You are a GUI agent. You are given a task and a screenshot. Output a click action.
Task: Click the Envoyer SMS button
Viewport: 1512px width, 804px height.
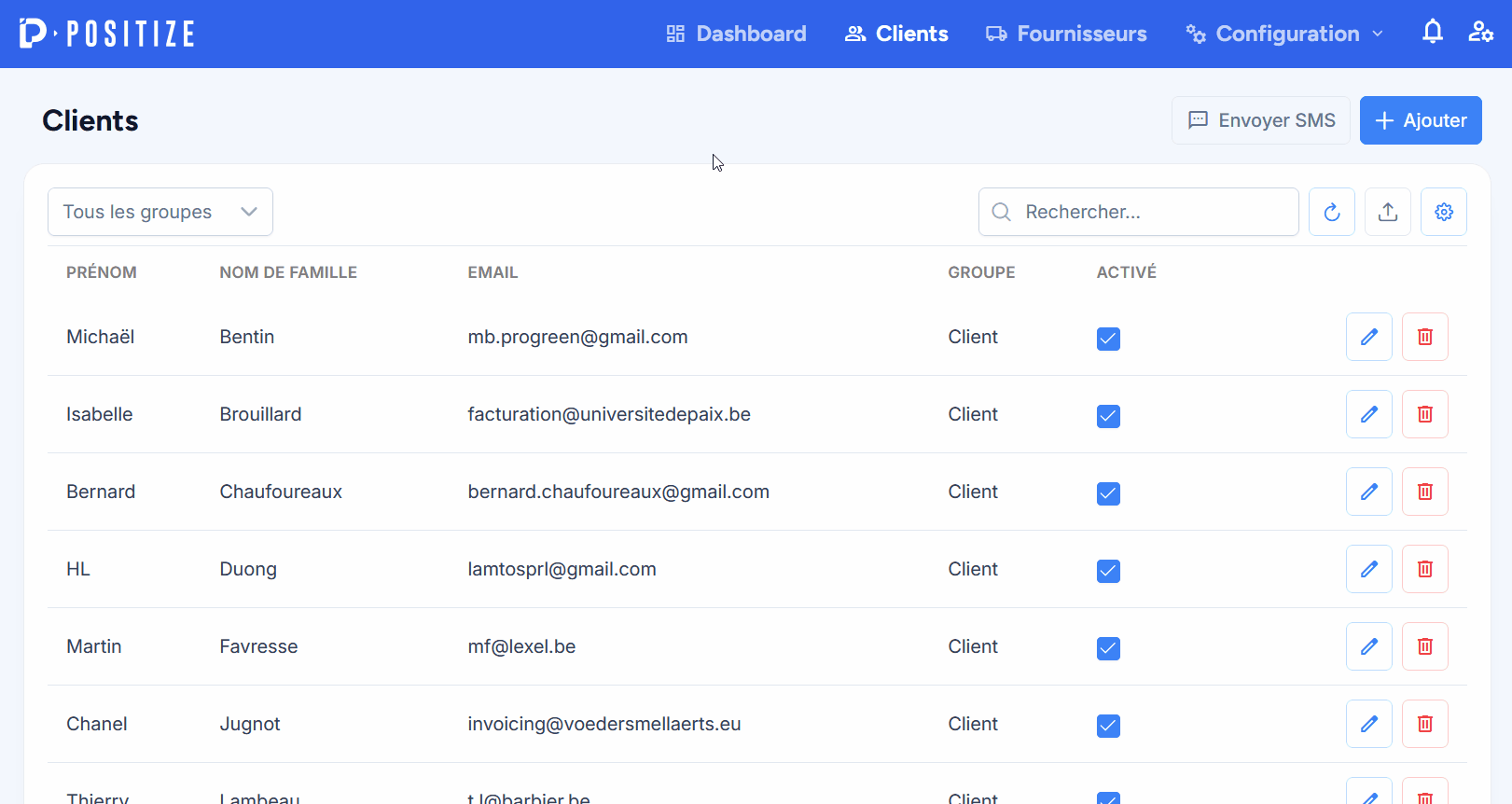[1260, 120]
